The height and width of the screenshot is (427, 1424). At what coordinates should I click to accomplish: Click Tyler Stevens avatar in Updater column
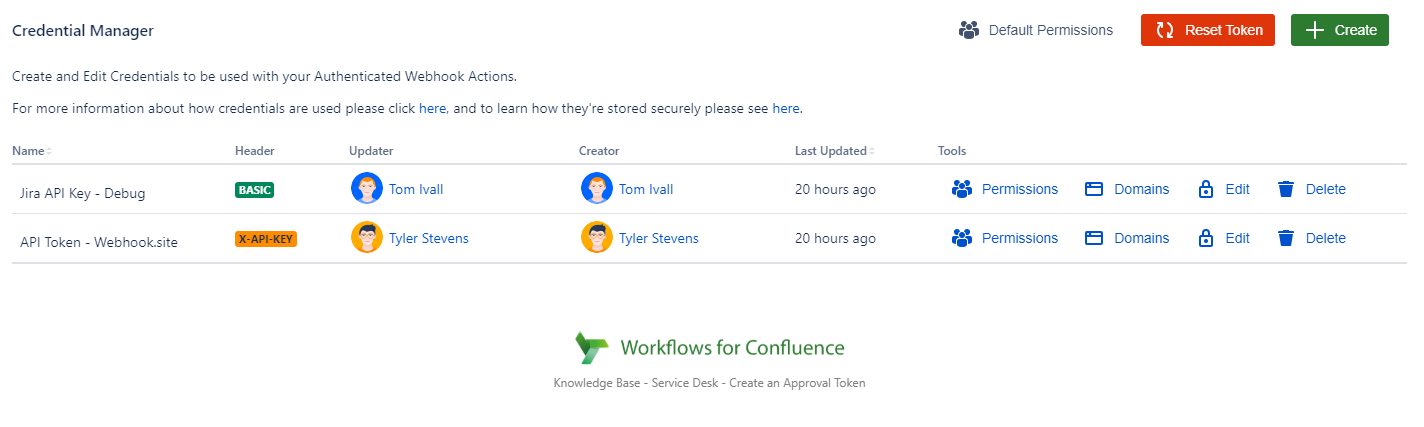pyautogui.click(x=367, y=238)
